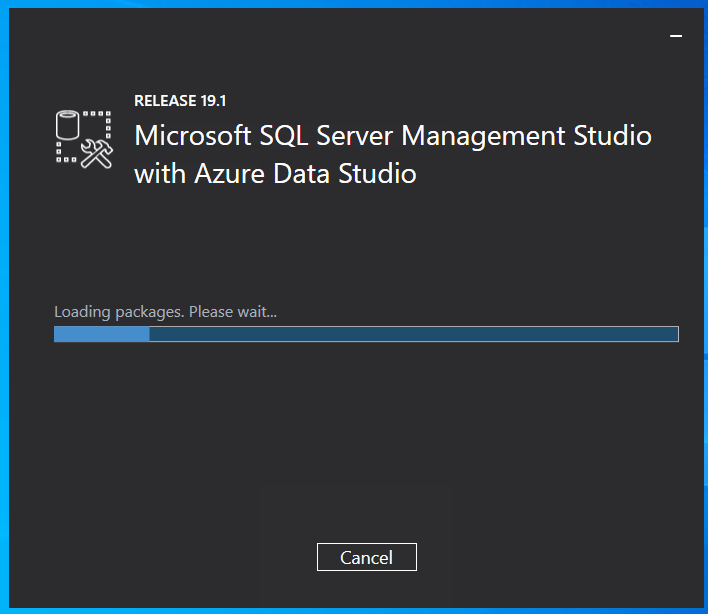Click the far right end of progress bar
Viewport: 708px width, 614px height.
[x=676, y=334]
